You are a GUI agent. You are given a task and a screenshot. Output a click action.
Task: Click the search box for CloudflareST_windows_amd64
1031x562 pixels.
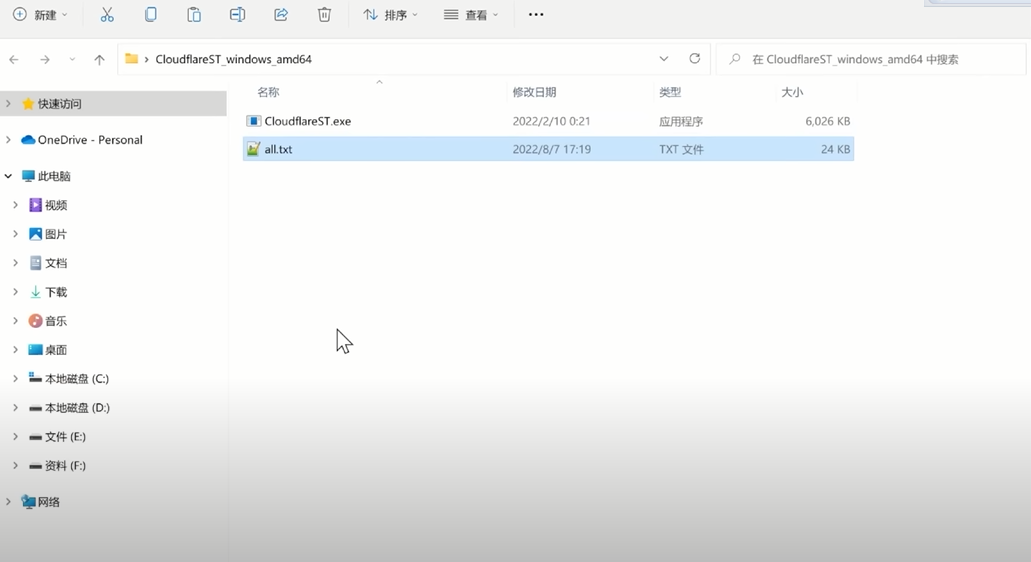tap(870, 59)
